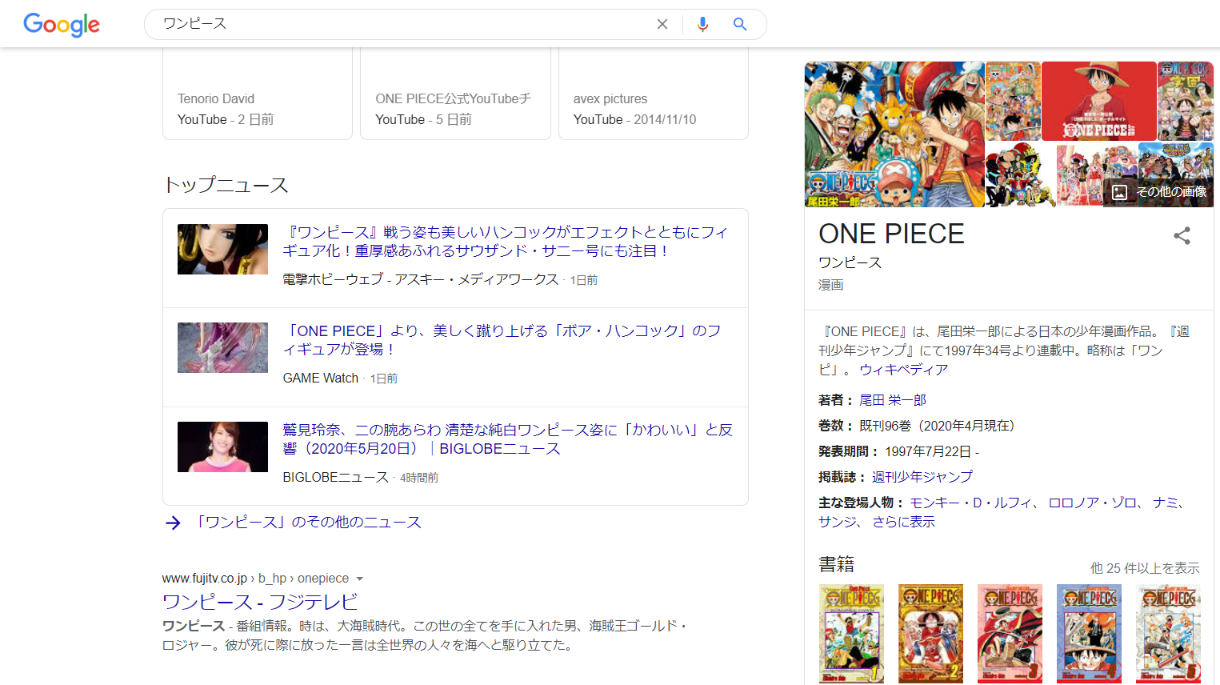Viewport: 1220px width, 685px height.
Task: Open Tenorio David YouTube video card
Action: (257, 94)
